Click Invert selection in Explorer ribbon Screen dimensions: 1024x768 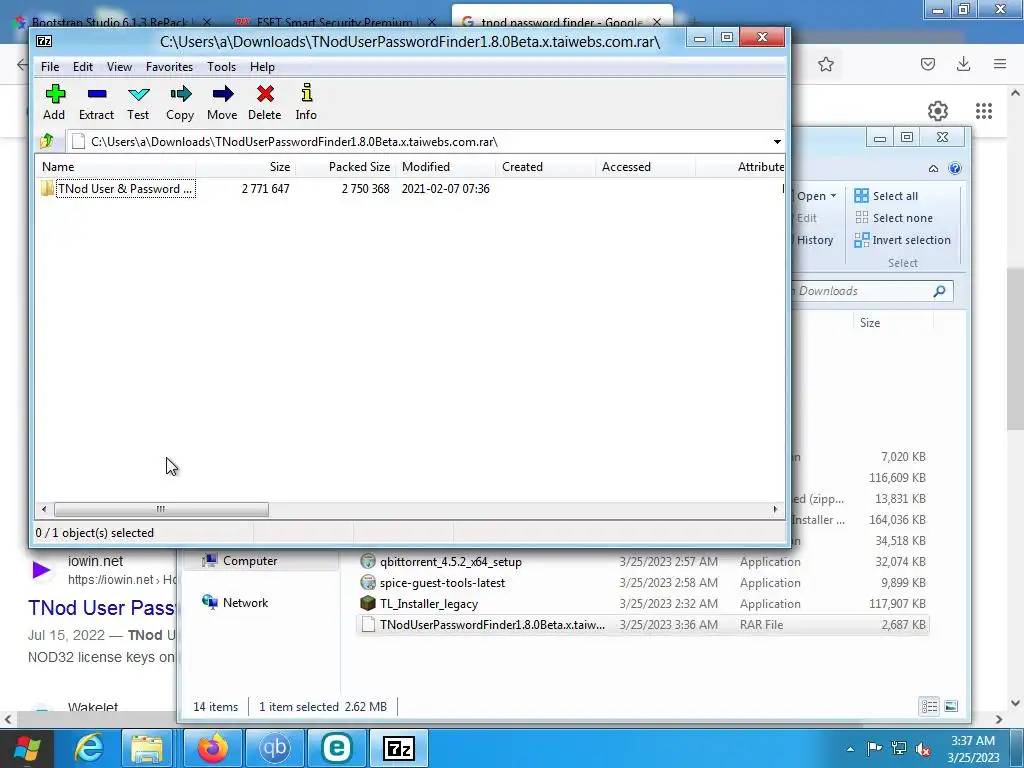(x=903, y=240)
